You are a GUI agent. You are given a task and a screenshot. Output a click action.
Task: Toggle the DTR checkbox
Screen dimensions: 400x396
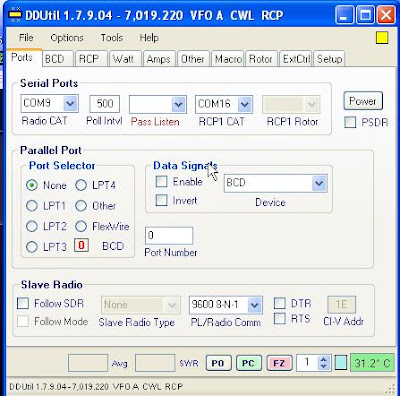coord(280,303)
